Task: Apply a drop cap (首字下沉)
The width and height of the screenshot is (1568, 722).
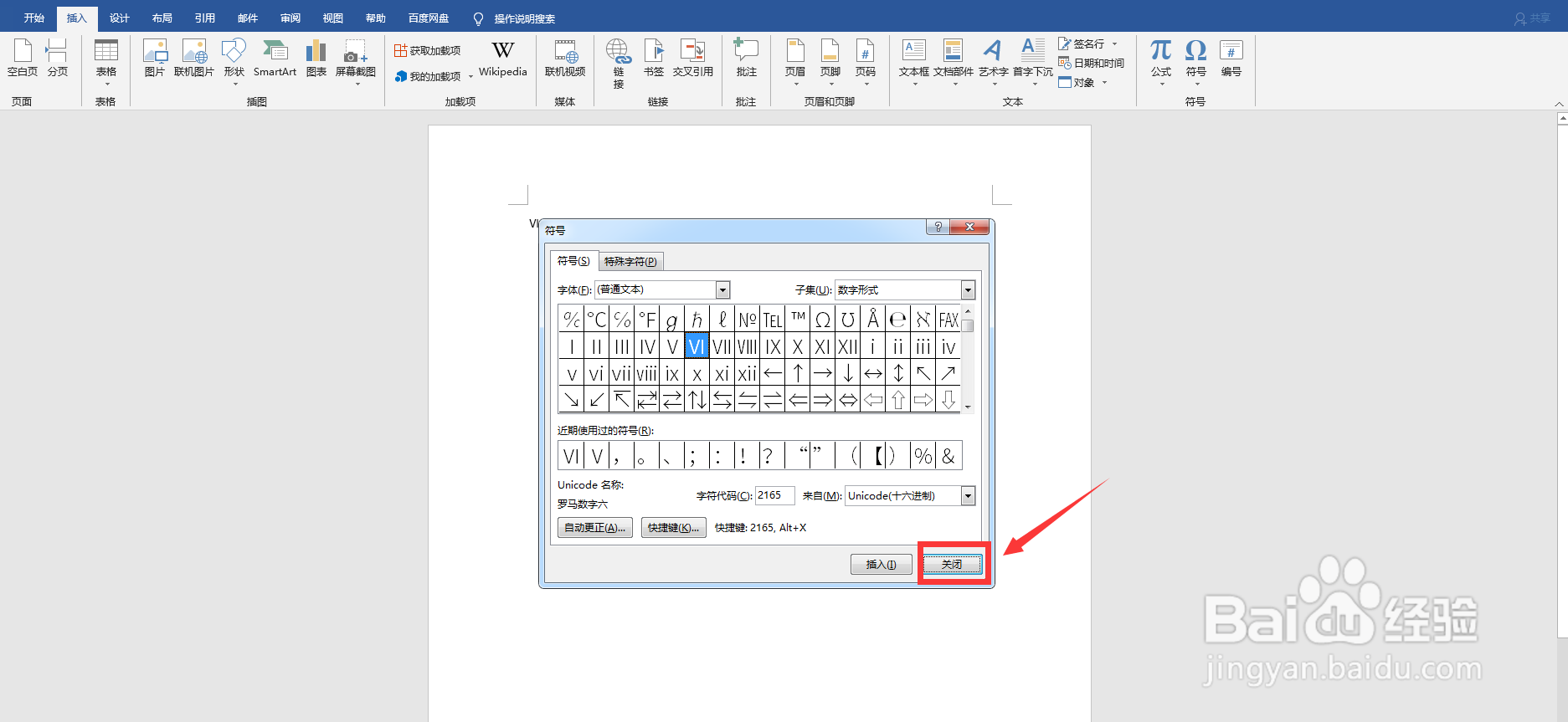Action: (1033, 62)
